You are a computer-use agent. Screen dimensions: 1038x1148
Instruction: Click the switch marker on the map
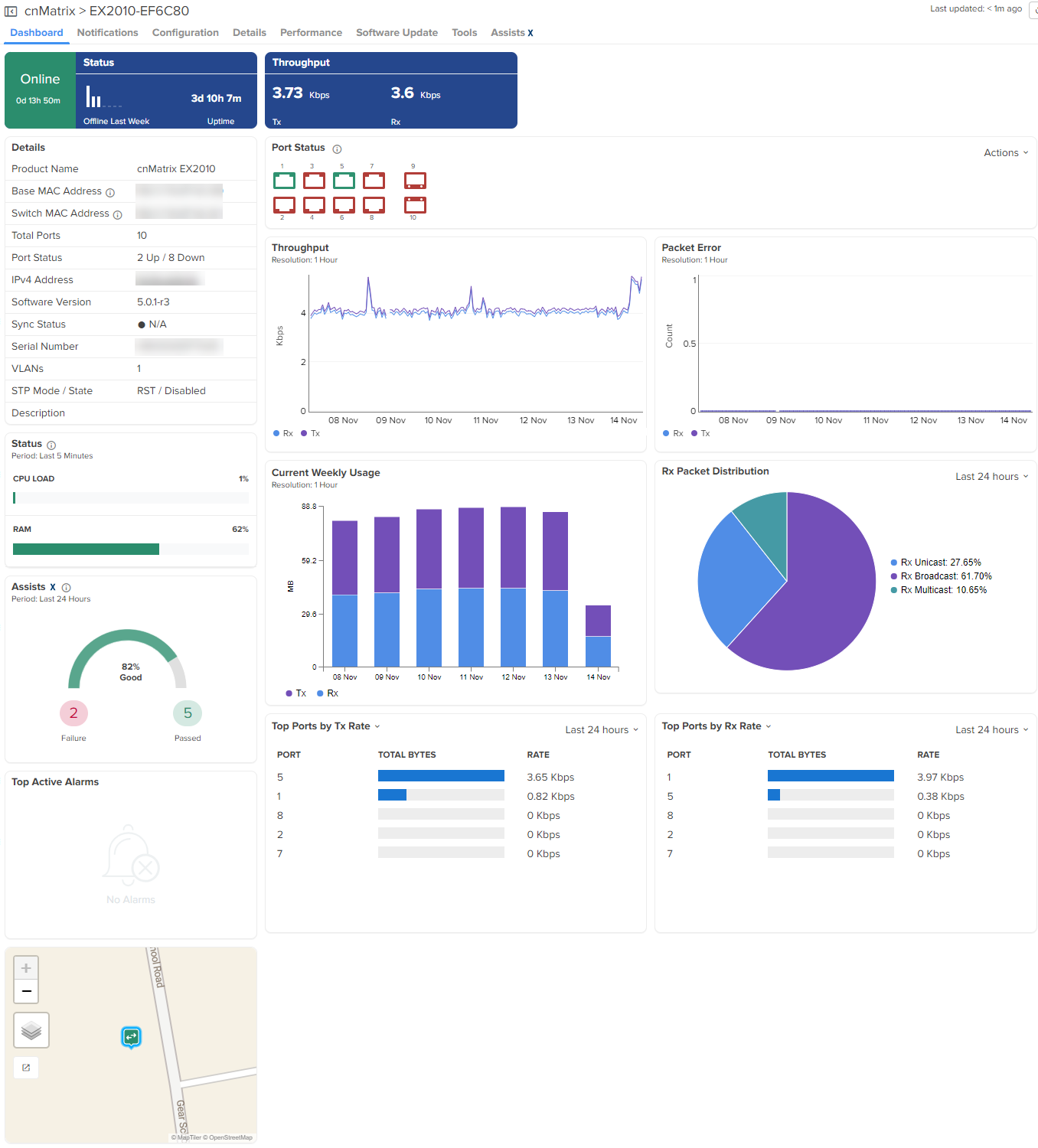coord(132,1038)
